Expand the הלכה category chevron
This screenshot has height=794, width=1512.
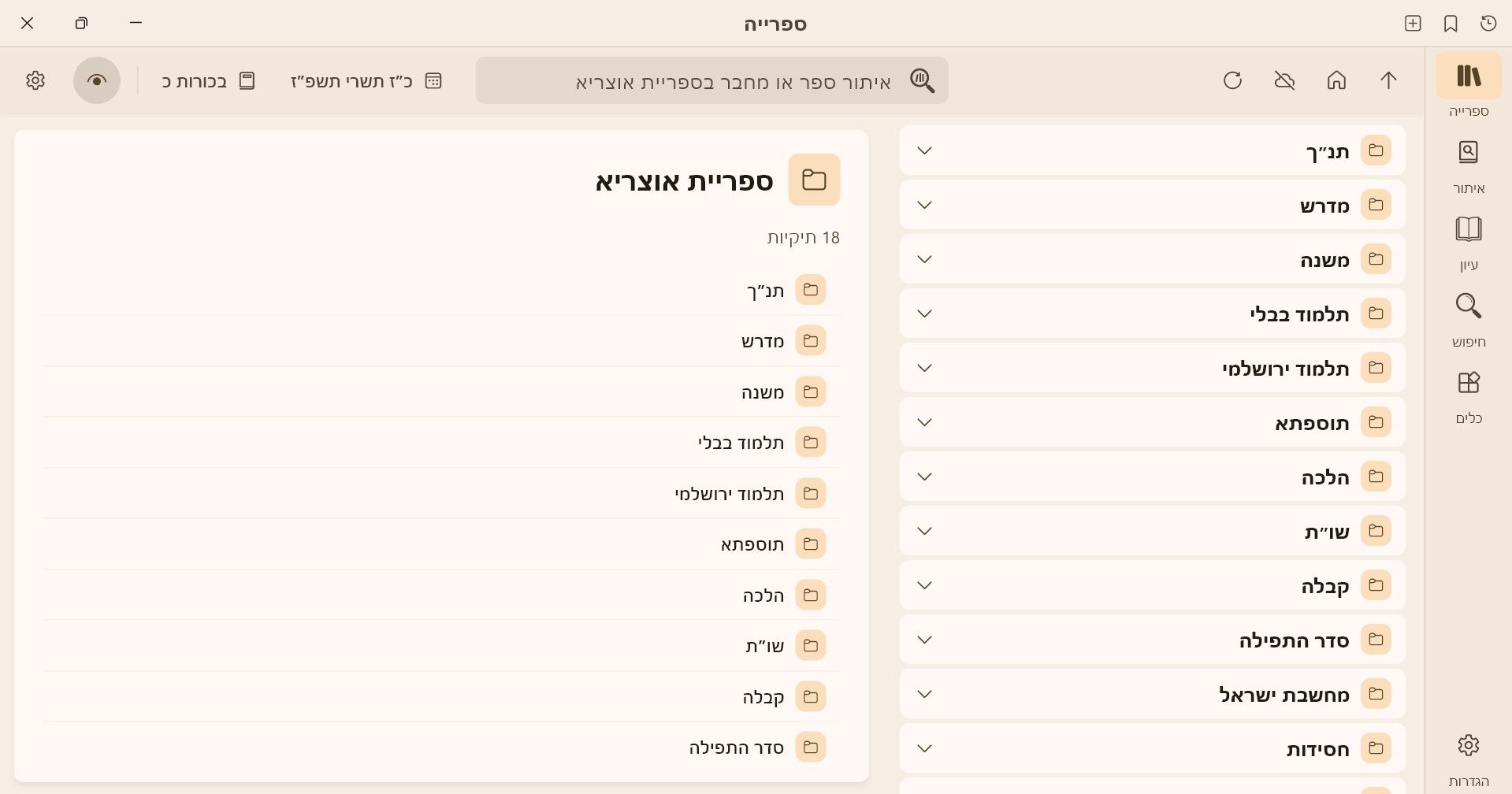point(925,477)
